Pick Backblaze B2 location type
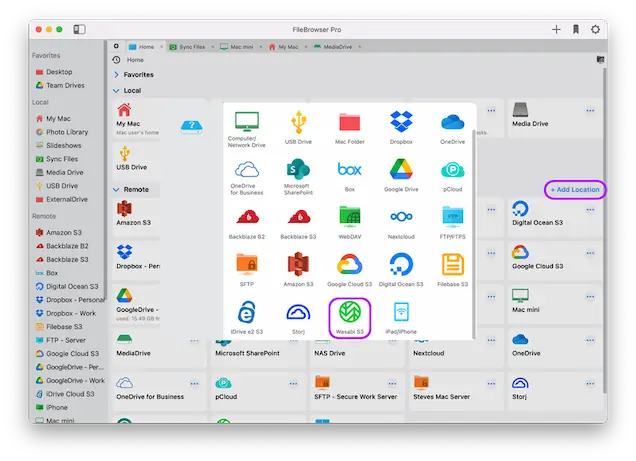The width and height of the screenshot is (636, 461). 247,224
